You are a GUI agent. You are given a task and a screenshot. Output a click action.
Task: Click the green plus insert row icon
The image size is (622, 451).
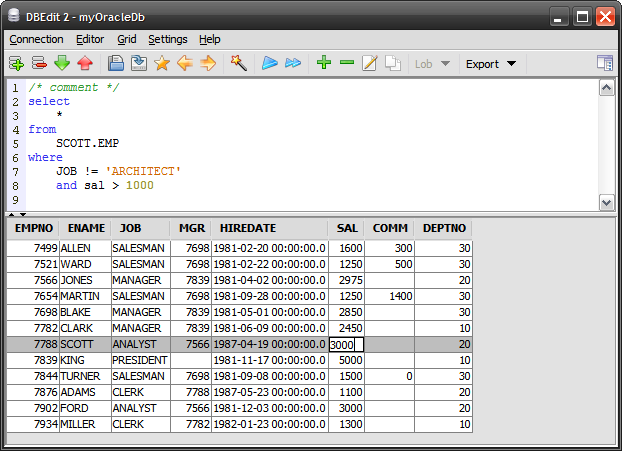(x=323, y=63)
